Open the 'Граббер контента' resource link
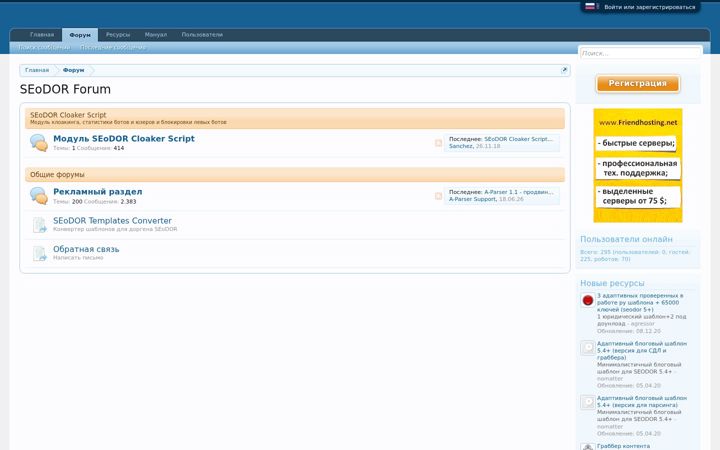Image resolution: width=720 pixels, height=450 pixels. (623, 446)
